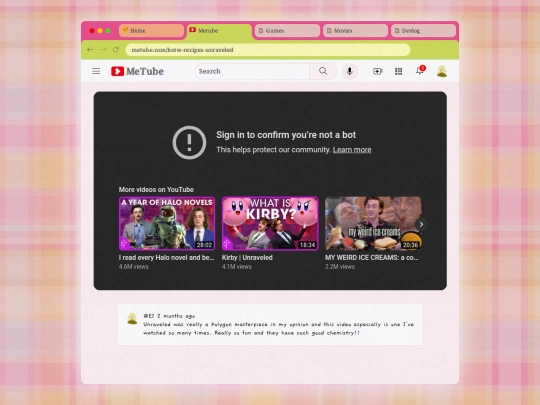Open the 'Kirby | Unraveled' title
The width and height of the screenshot is (540, 405).
pyautogui.click(x=247, y=258)
